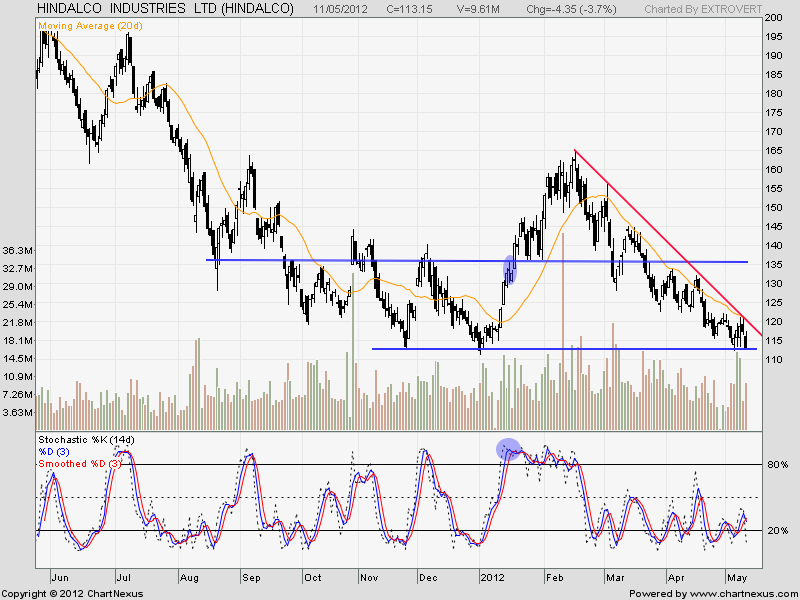
Task: Click the blue highlighted oval on the price chart
Action: (x=510, y=269)
